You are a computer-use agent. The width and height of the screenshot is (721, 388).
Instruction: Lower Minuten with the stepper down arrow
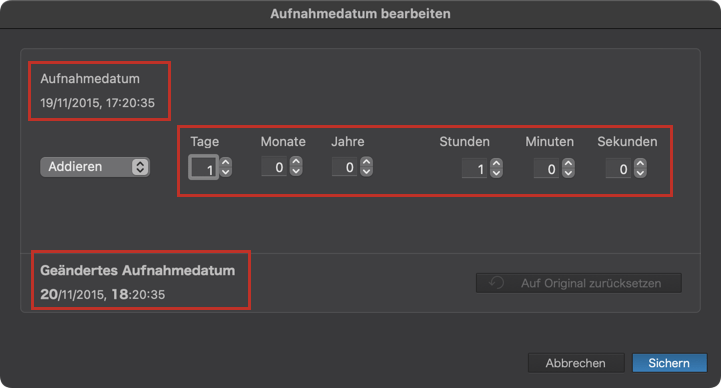pyautogui.click(x=568, y=173)
